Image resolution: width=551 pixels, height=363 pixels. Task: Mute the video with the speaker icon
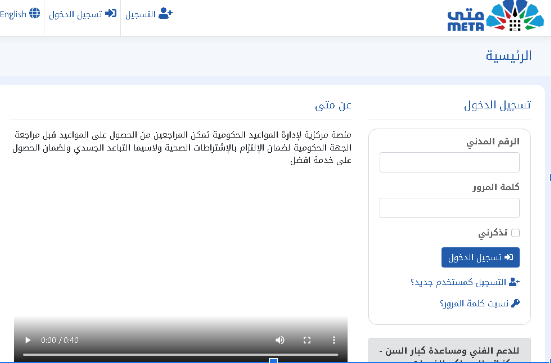280,340
